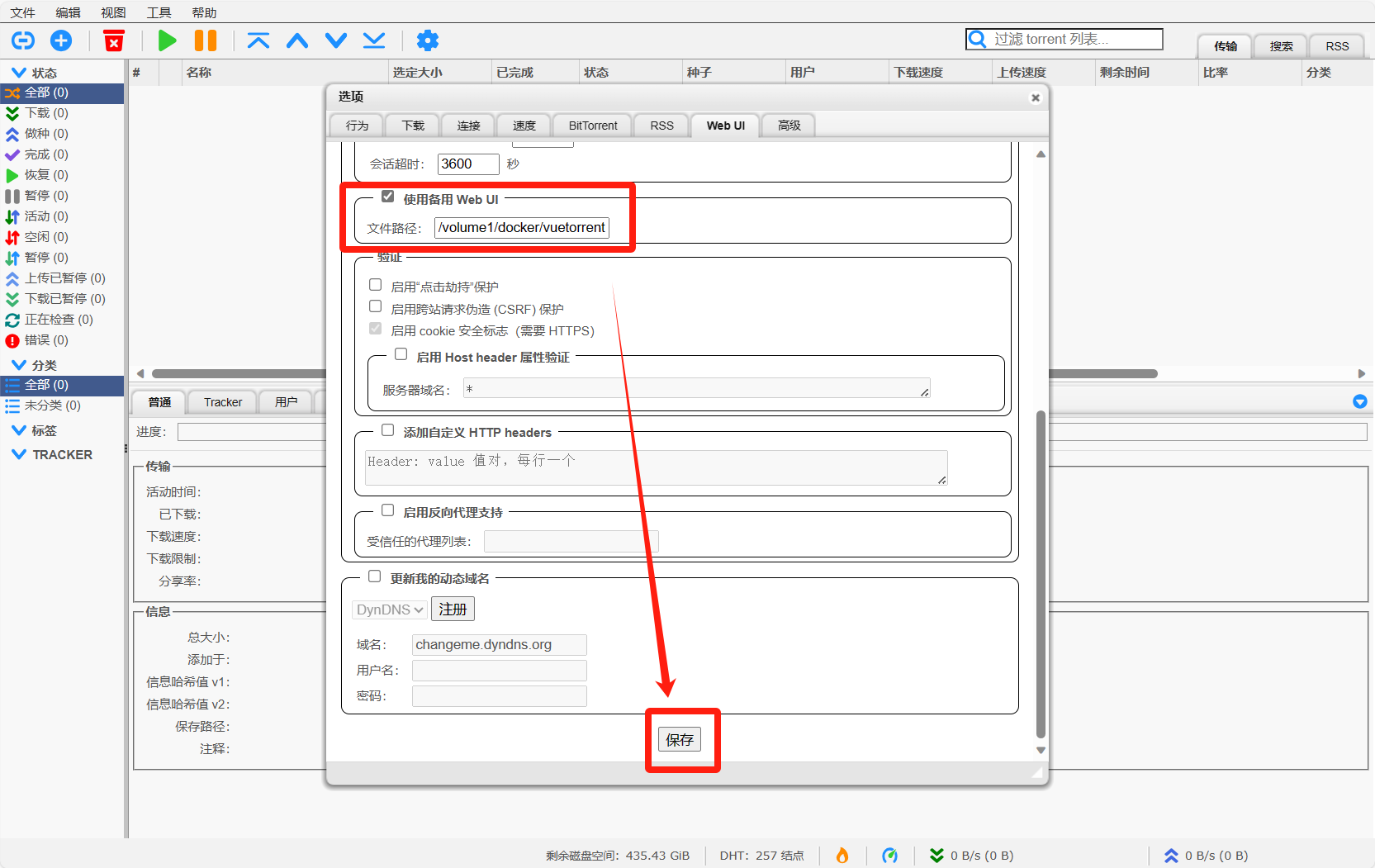Click the speed limit icon in status bar
The image size is (1375, 868).
click(889, 856)
